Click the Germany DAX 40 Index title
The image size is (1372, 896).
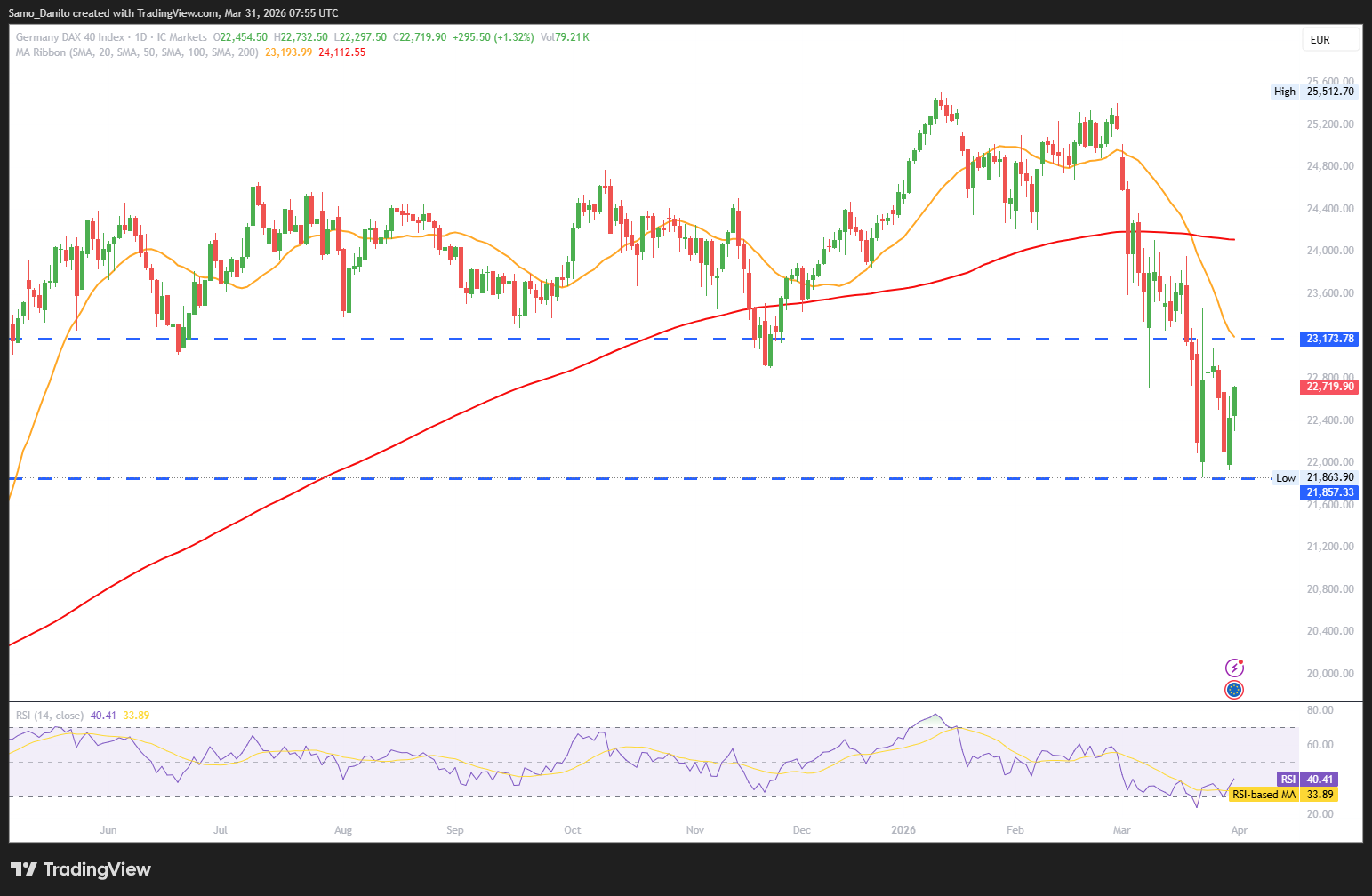tap(70, 37)
